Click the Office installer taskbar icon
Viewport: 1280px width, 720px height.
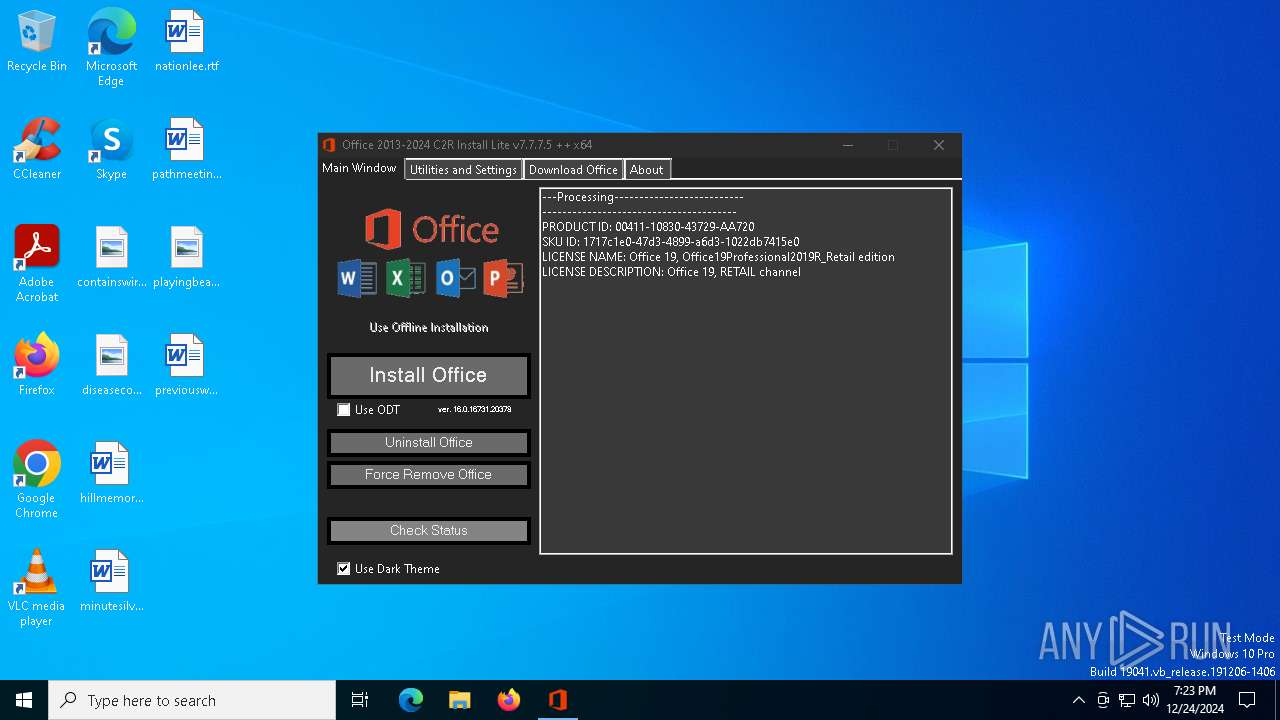558,700
